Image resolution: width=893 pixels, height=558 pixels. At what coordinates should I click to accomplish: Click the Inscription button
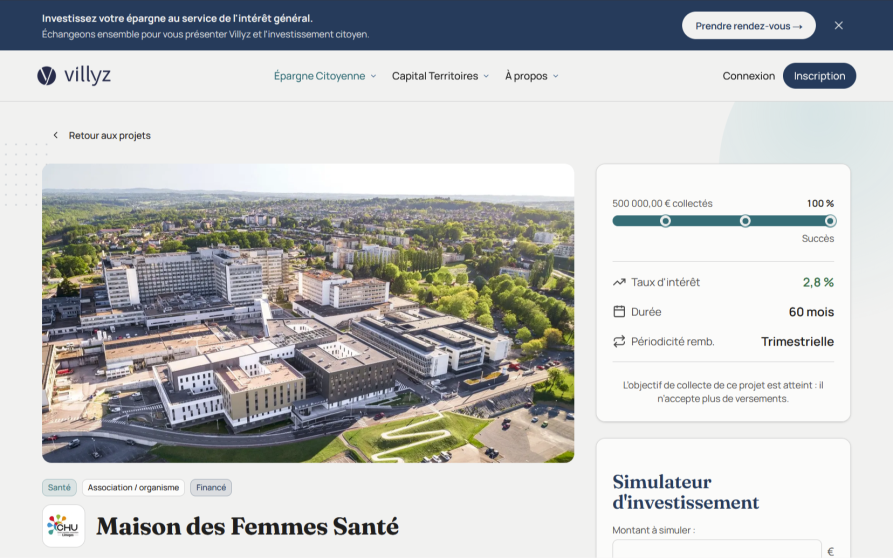[x=819, y=76]
